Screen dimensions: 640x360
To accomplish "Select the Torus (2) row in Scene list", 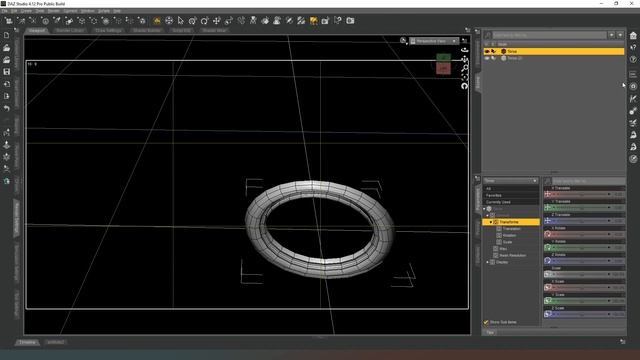I will (554, 58).
